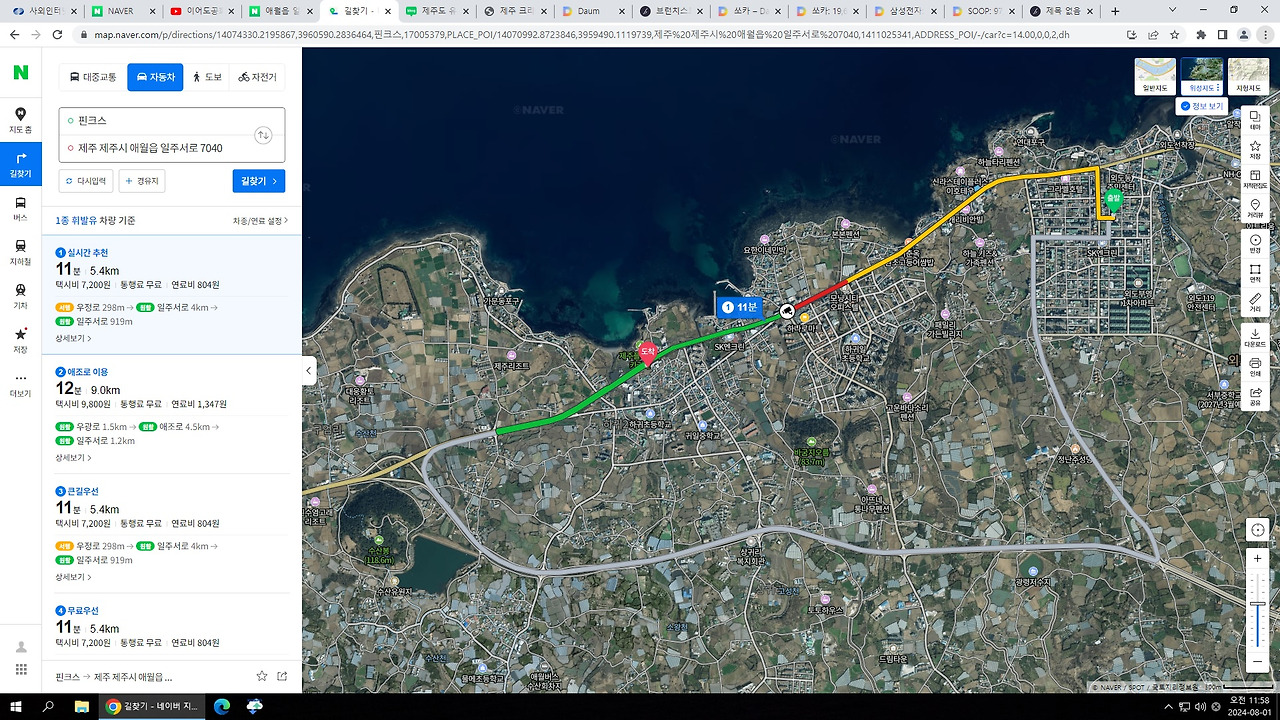Image resolution: width=1280 pixels, height=720 pixels.
Task: Open 더보기 in the sidebar
Action: tap(20, 384)
